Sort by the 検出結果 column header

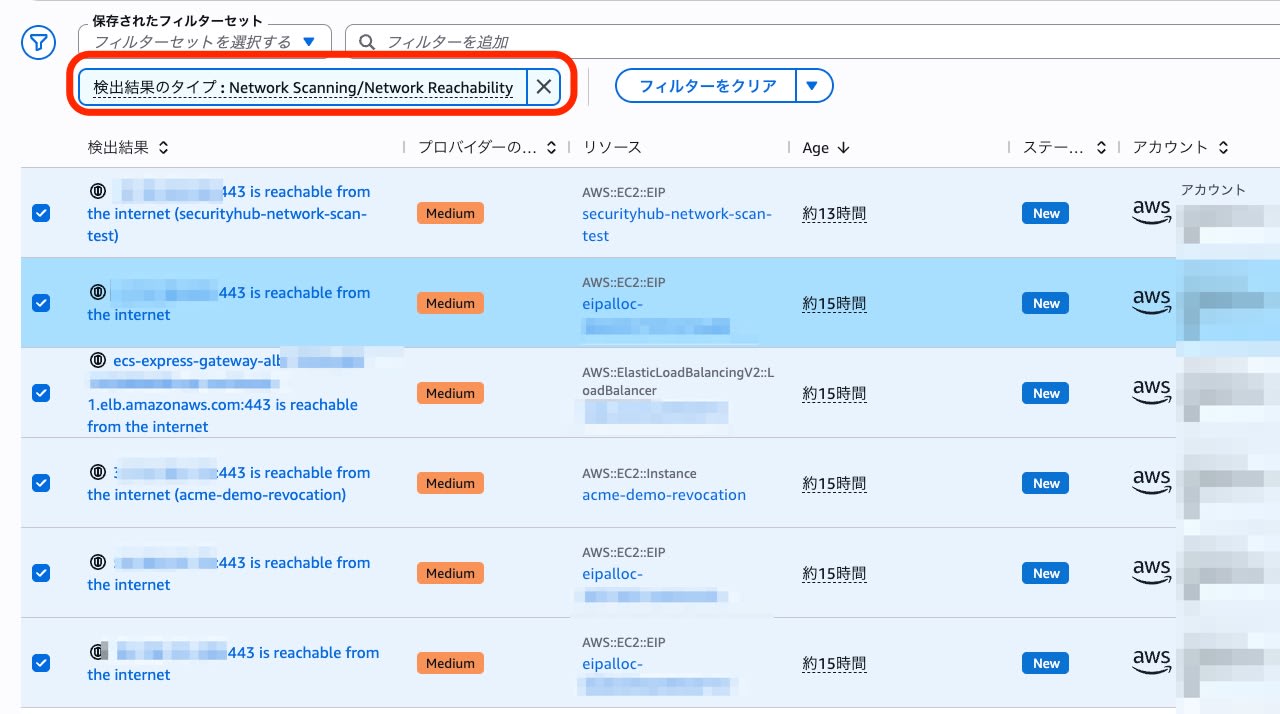tap(128, 147)
